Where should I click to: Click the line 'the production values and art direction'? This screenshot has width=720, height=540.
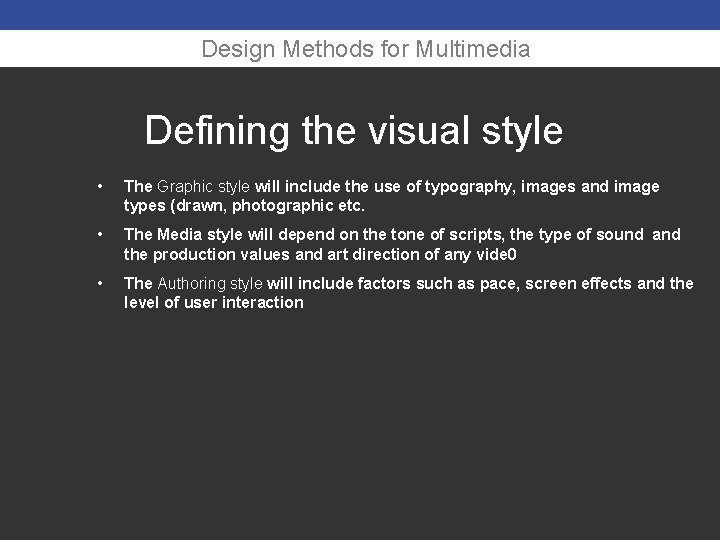(320, 254)
